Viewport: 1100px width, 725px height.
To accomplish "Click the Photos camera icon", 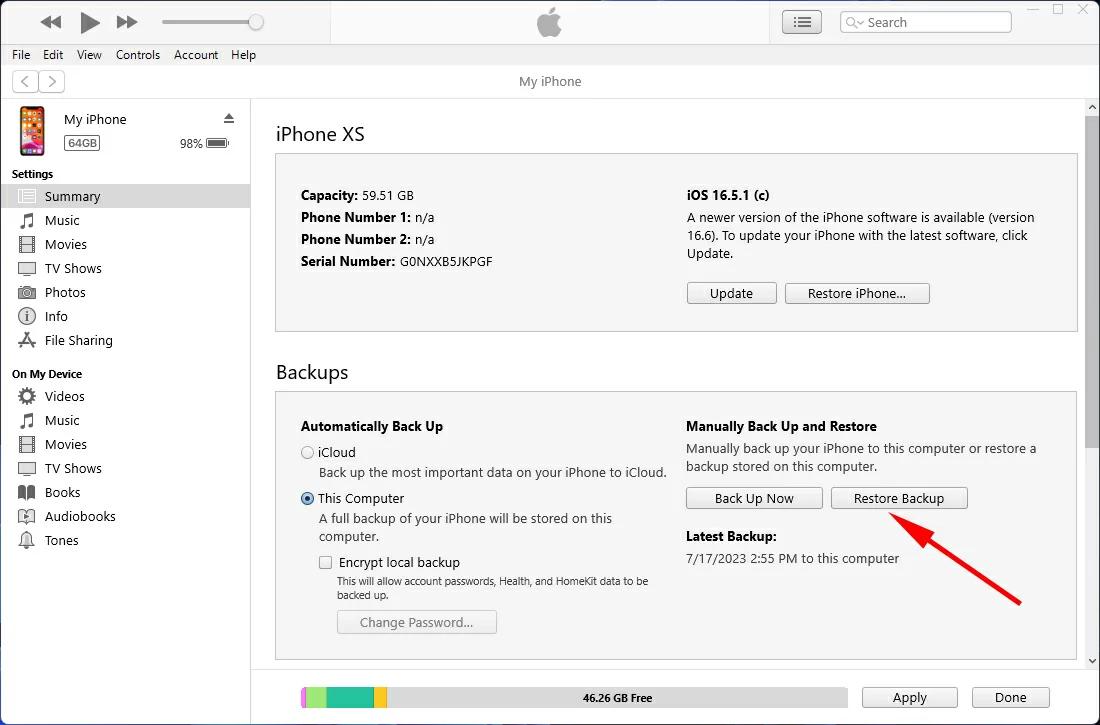I will pyautogui.click(x=27, y=293).
